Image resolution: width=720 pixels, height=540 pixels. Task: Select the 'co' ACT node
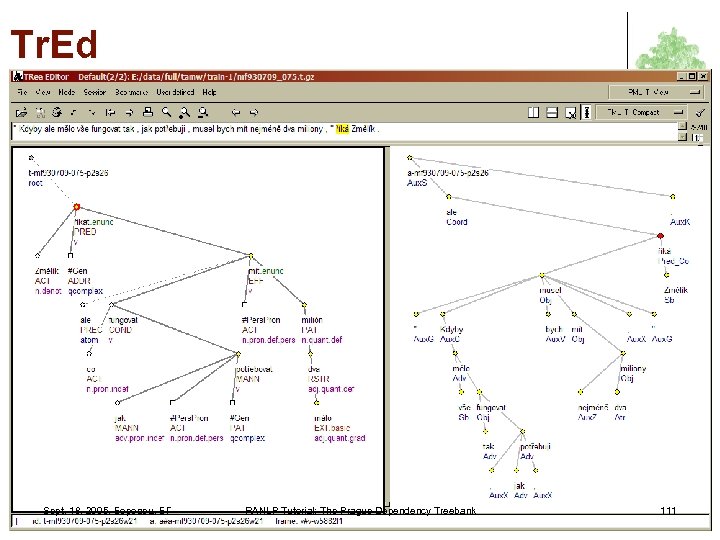pyautogui.click(x=89, y=354)
